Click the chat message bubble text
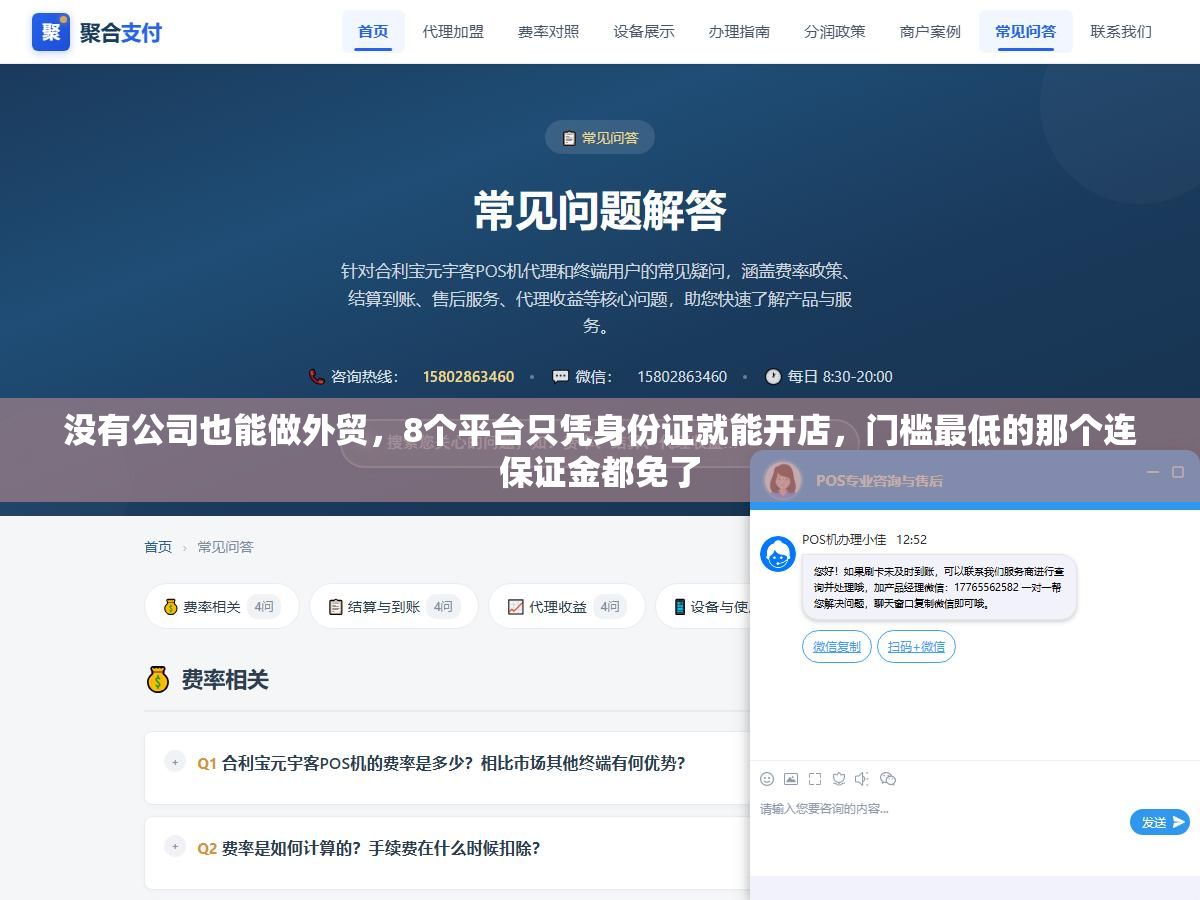The image size is (1200, 900). (x=939, y=588)
